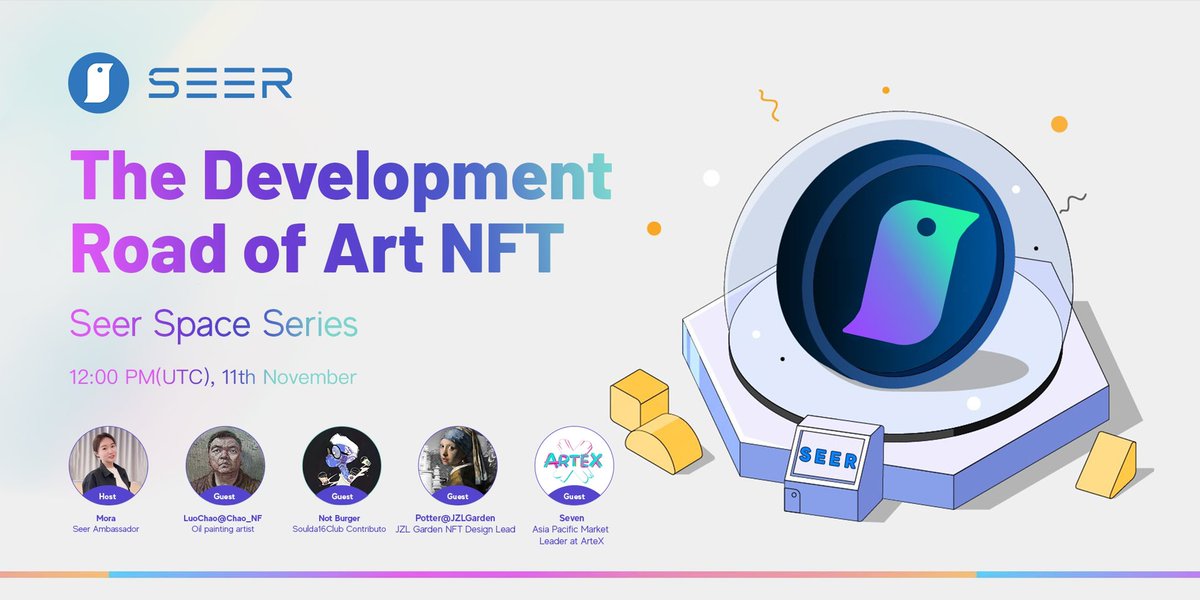Viewport: 1200px width, 600px height.
Task: Open Mora's host profile picture
Action: (x=108, y=465)
